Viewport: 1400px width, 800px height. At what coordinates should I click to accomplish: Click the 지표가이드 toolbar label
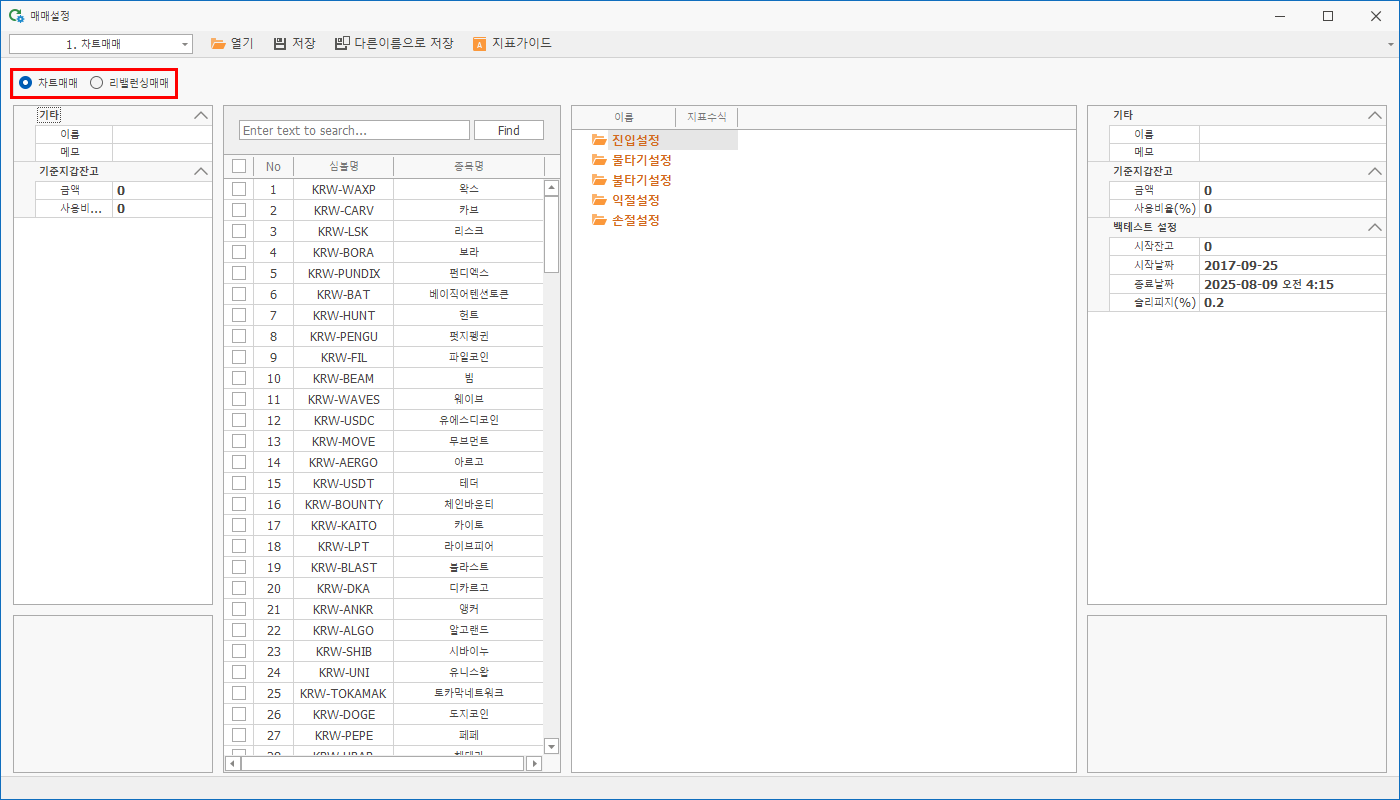[521, 43]
